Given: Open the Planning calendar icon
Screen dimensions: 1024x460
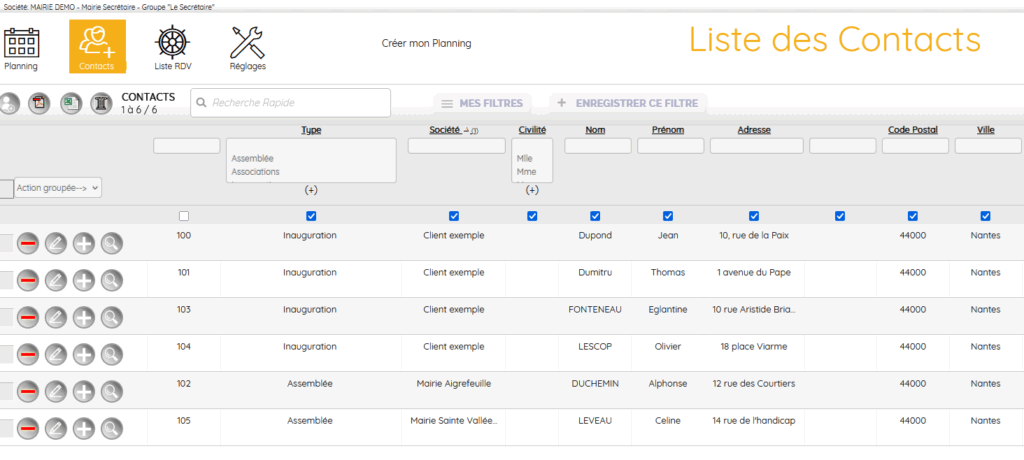Looking at the screenshot, I should (21, 47).
